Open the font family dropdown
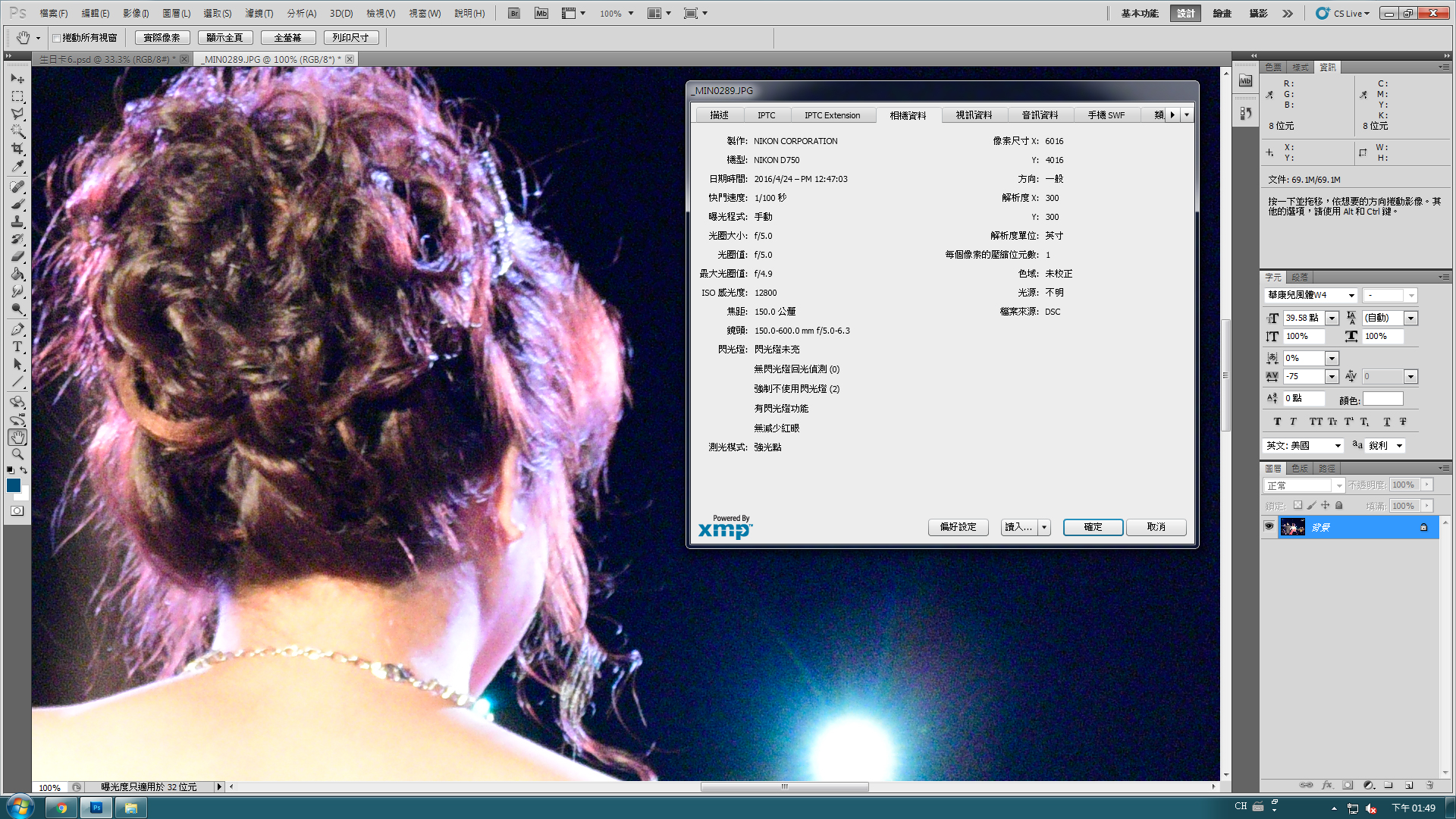Viewport: 1456px width, 819px height. [1351, 295]
